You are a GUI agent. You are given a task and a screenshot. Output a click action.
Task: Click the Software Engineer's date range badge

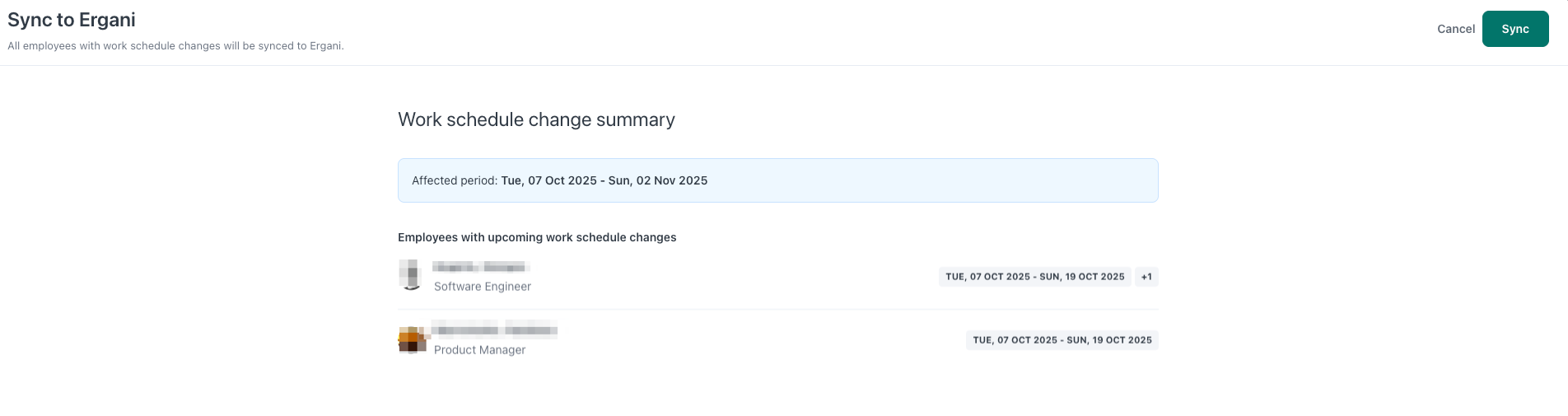1034,277
